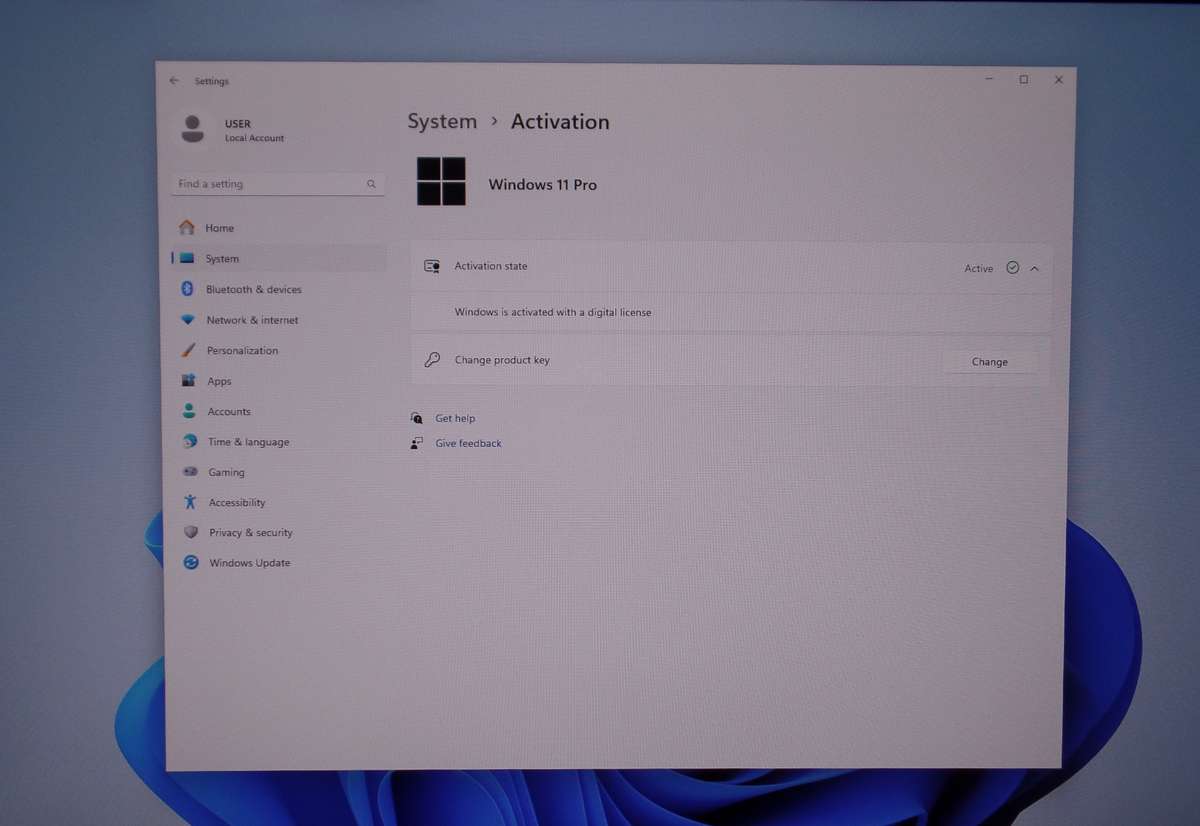Screen dimensions: 1200x826
Task: Navigate to System in the breadcrumb
Action: coord(442,122)
